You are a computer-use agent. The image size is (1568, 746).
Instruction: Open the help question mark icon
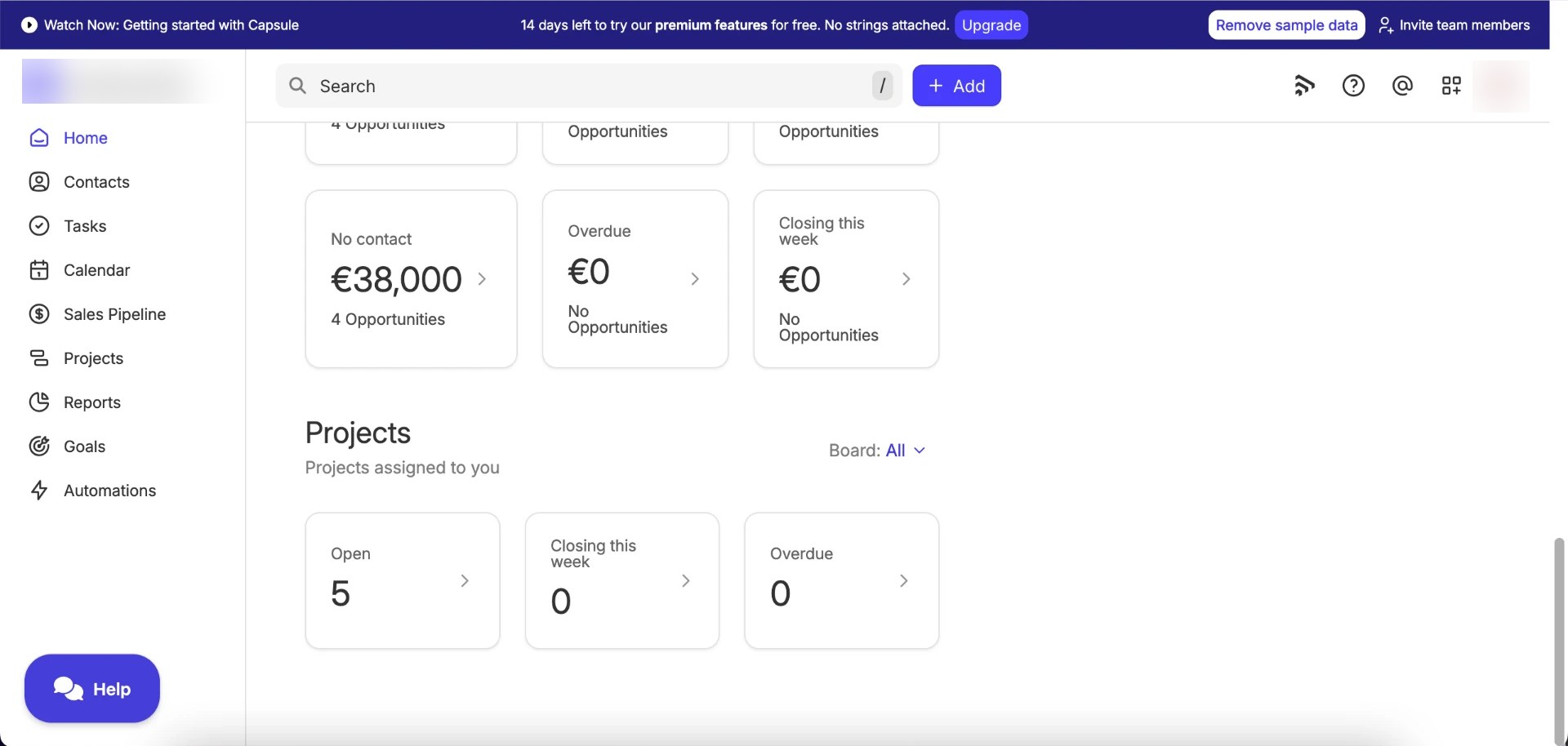pos(1353,86)
